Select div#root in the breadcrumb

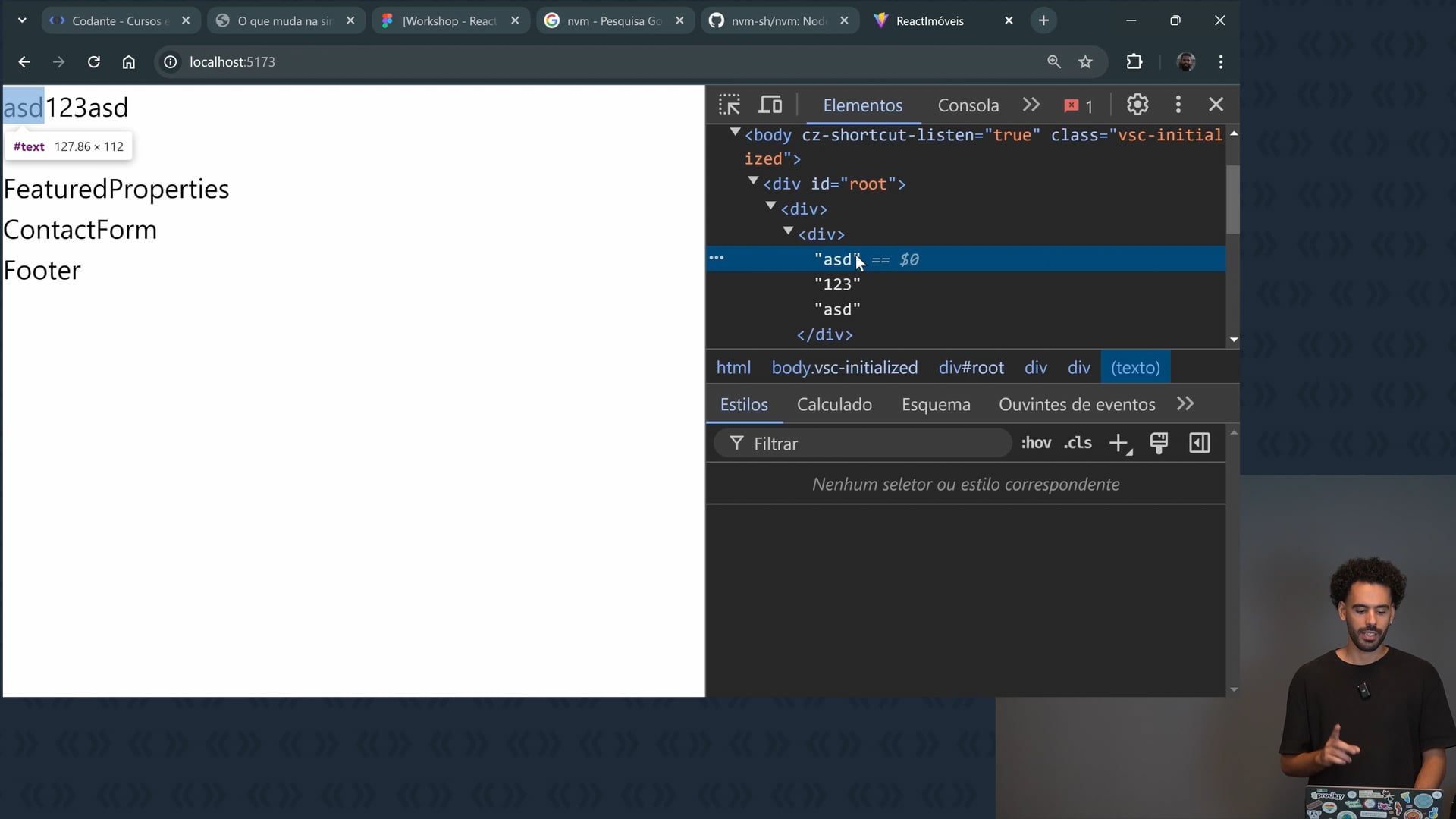tap(971, 368)
